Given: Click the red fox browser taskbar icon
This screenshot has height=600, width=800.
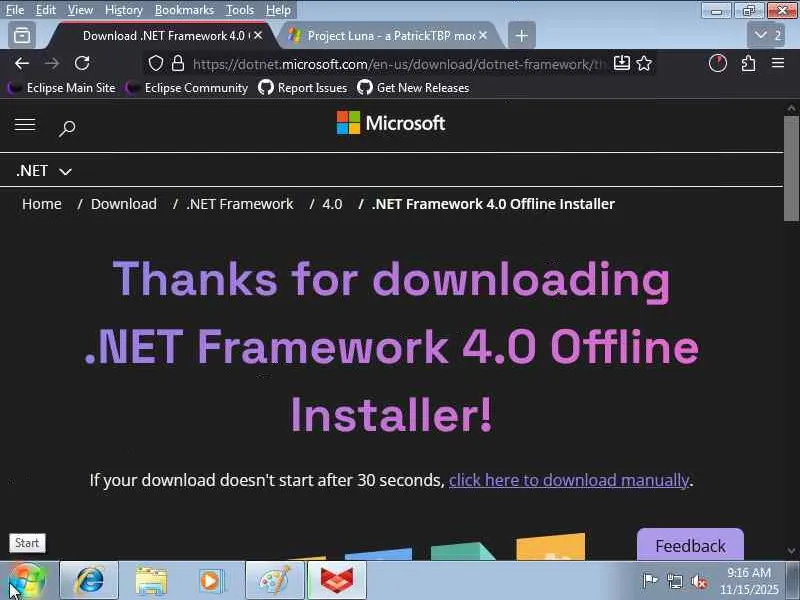Looking at the screenshot, I should [x=337, y=581].
